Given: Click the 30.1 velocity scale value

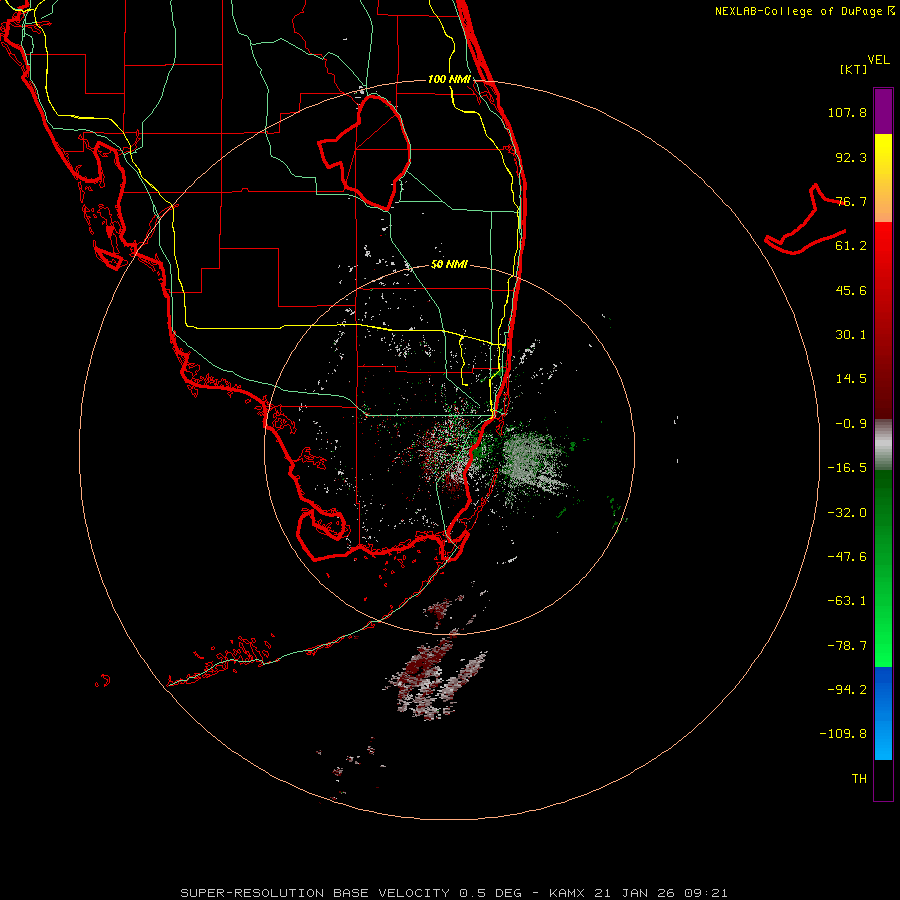Looking at the screenshot, I should [x=851, y=335].
